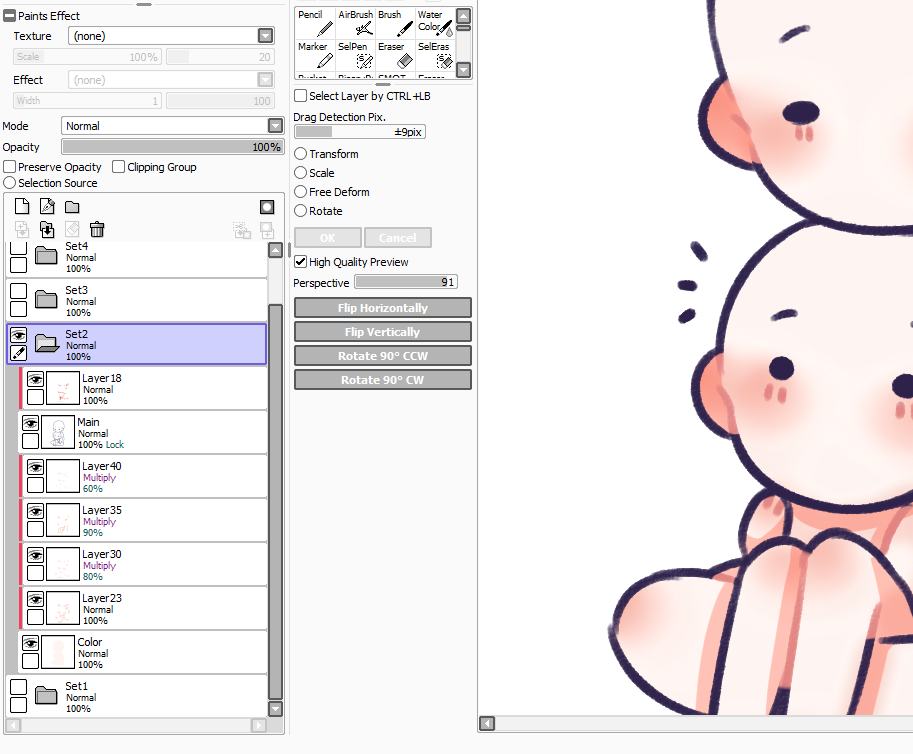913x754 pixels.
Task: Hide the Layer23 layer
Action: (x=36, y=599)
